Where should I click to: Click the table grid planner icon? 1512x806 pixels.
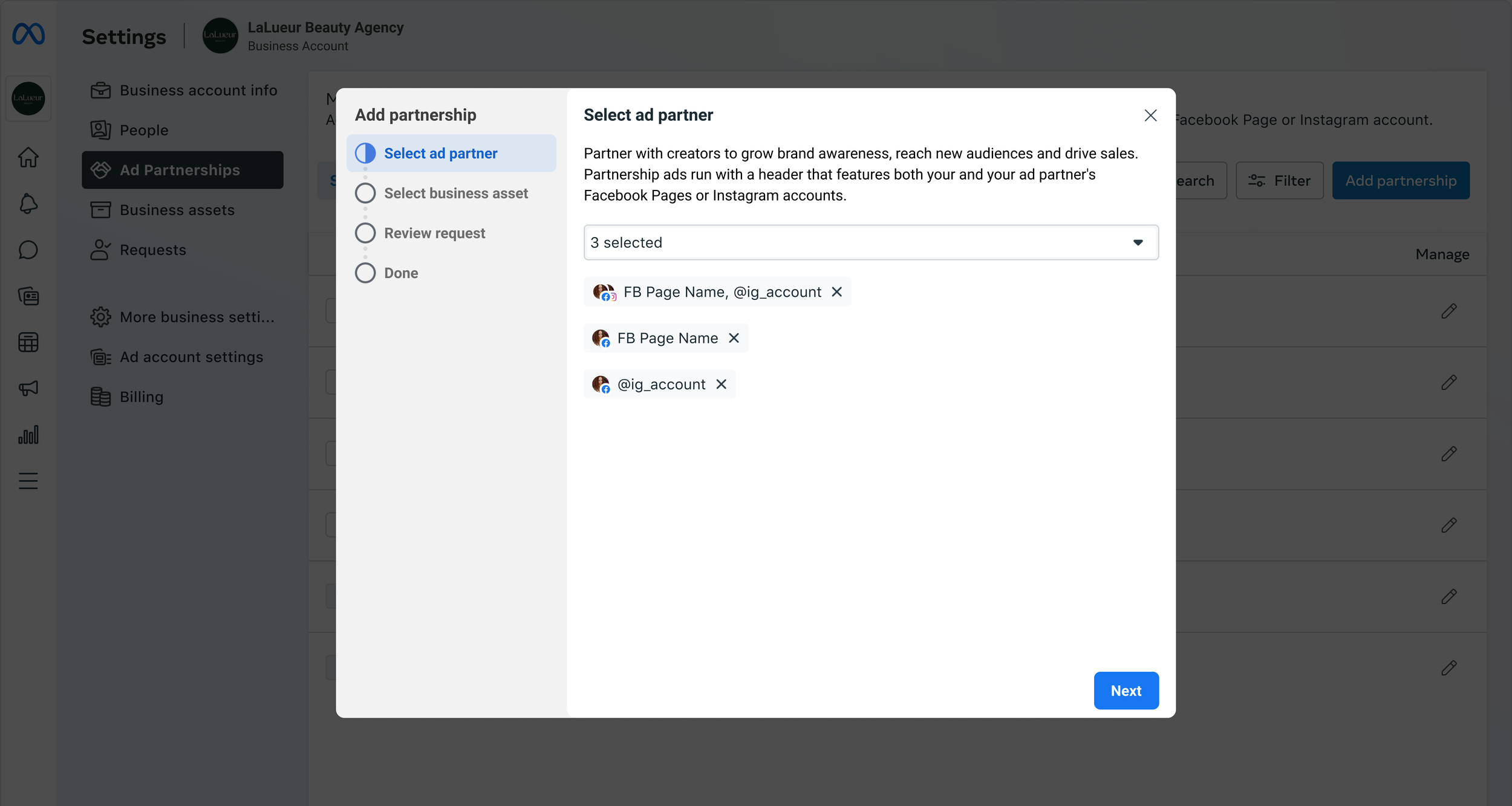pos(28,342)
